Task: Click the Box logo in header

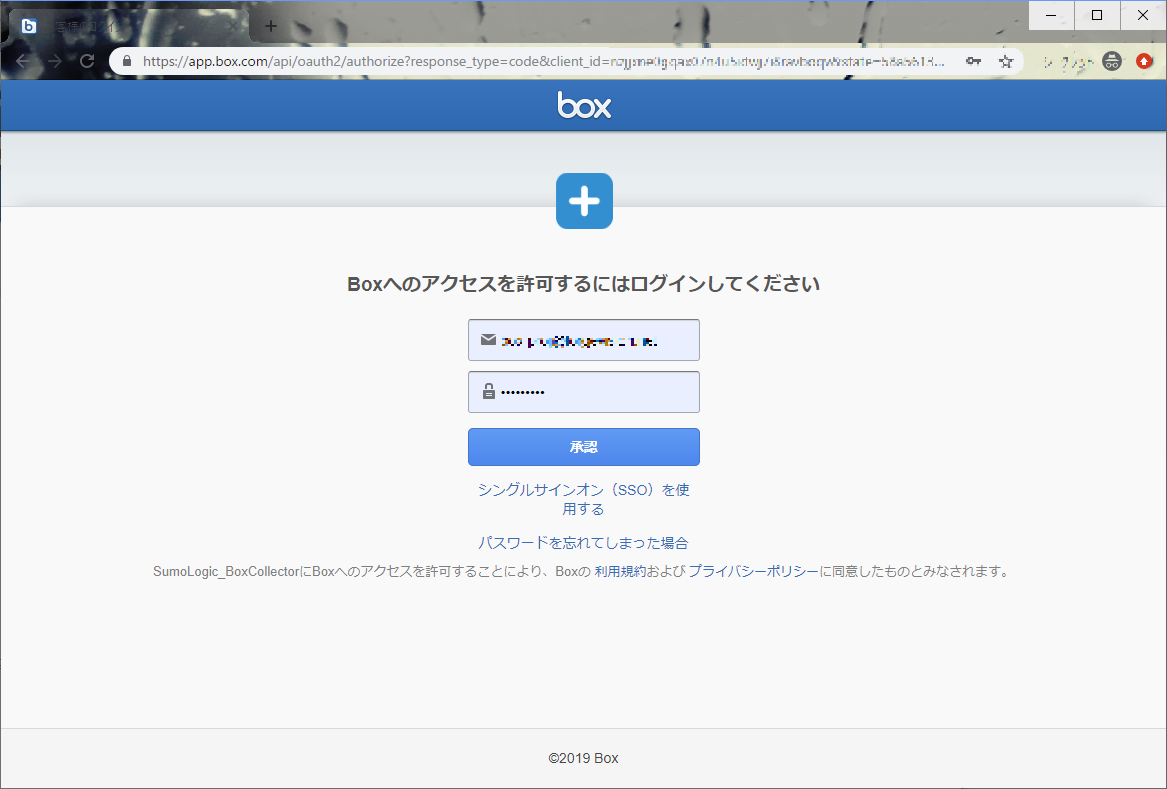Action: [x=584, y=106]
